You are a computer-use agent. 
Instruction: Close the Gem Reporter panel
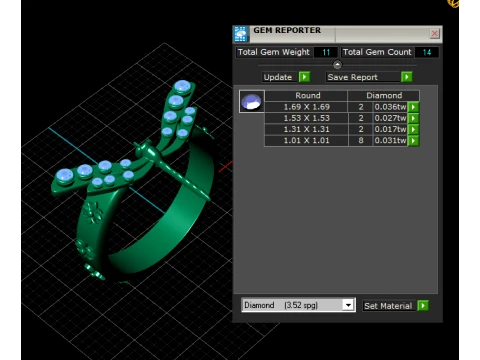pos(434,33)
